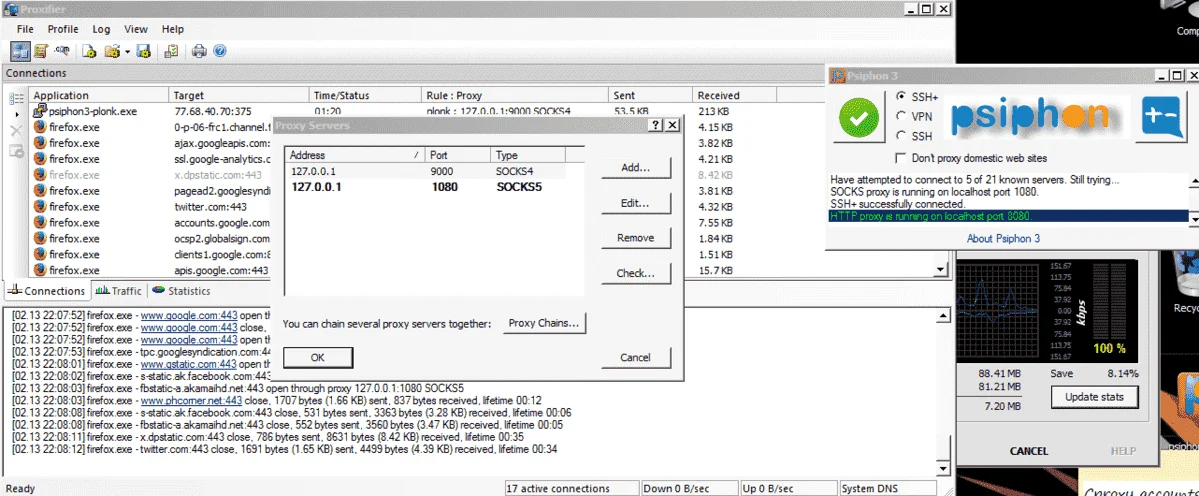Open Proxy Chains... button
Screen dimensions: 1199x496
(x=544, y=323)
